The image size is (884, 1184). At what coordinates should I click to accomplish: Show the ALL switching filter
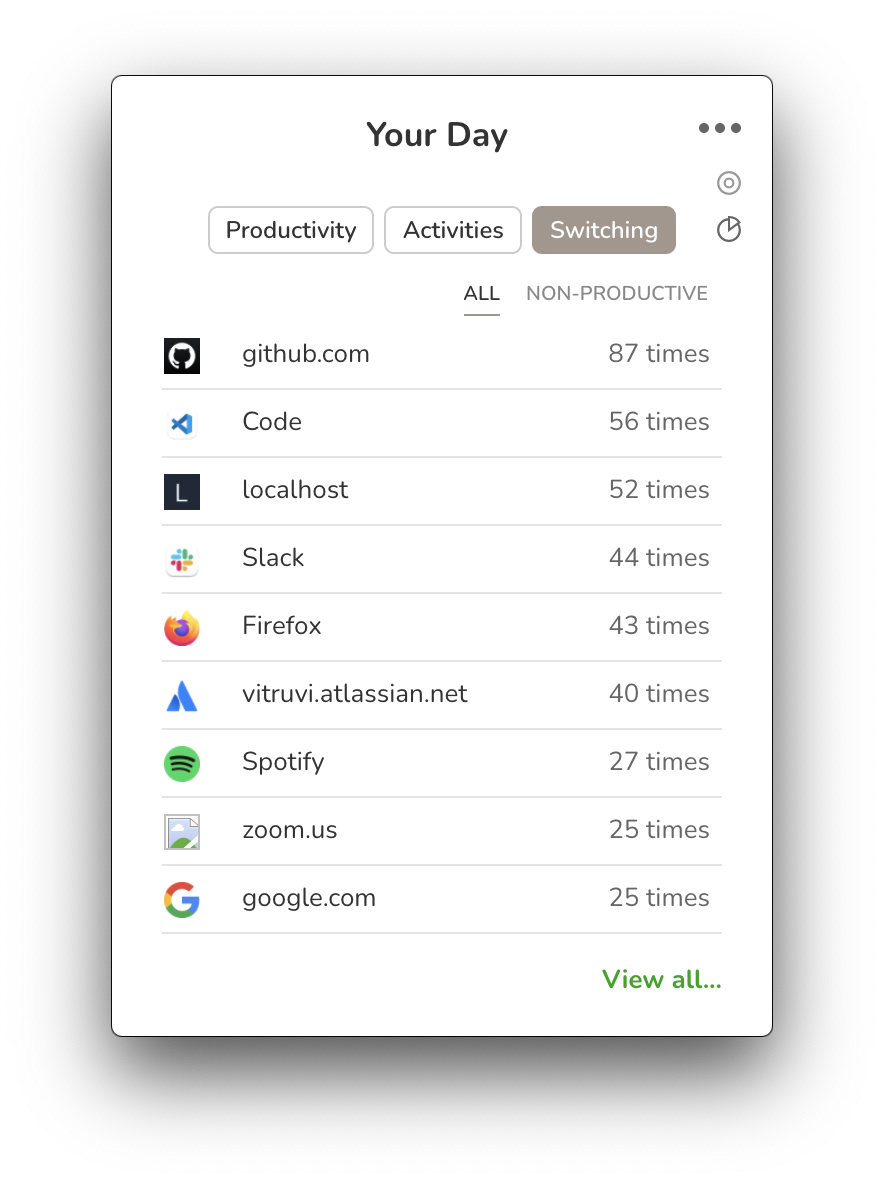click(x=482, y=293)
